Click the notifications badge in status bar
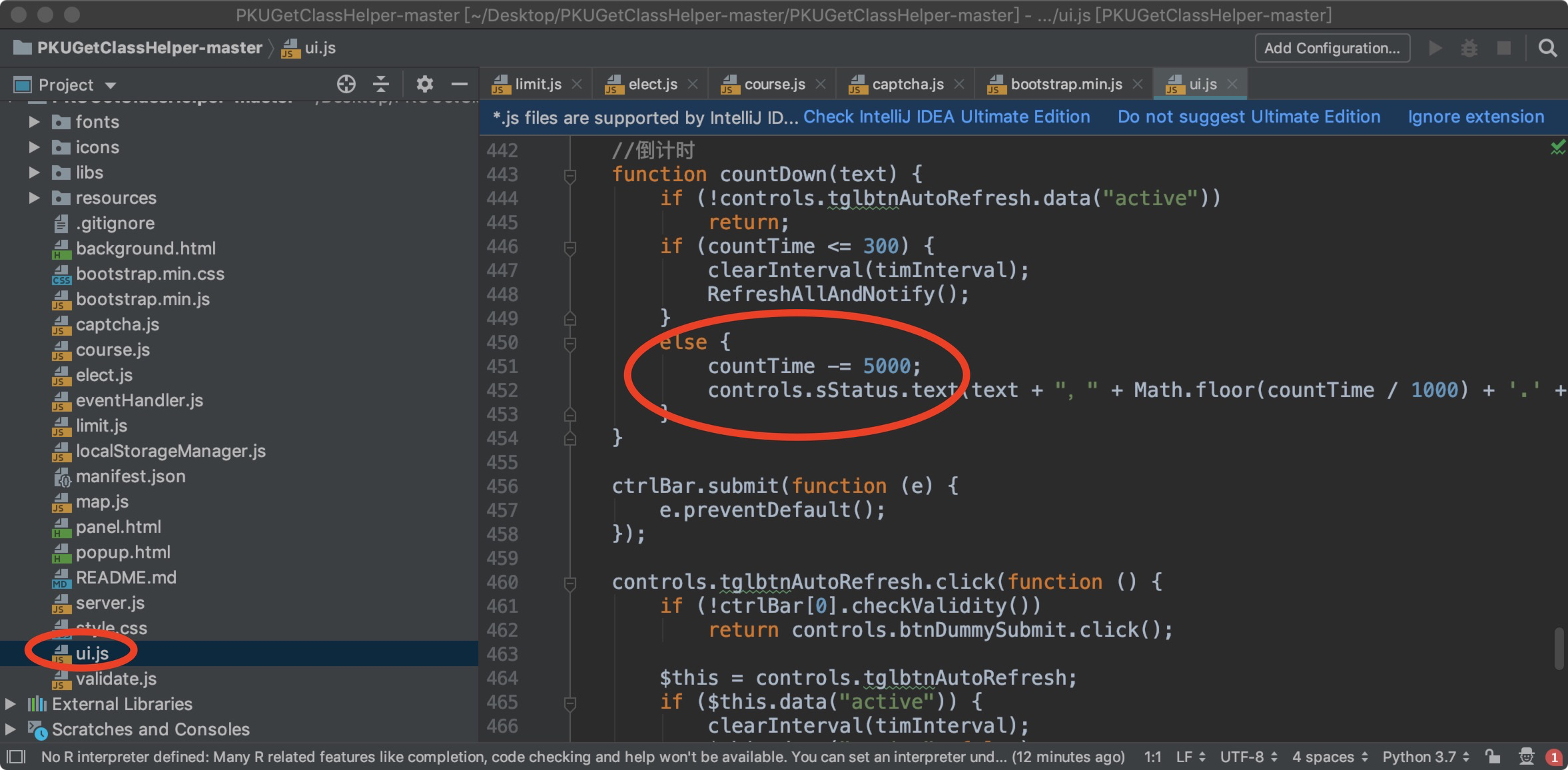1568x770 pixels. [x=1554, y=757]
